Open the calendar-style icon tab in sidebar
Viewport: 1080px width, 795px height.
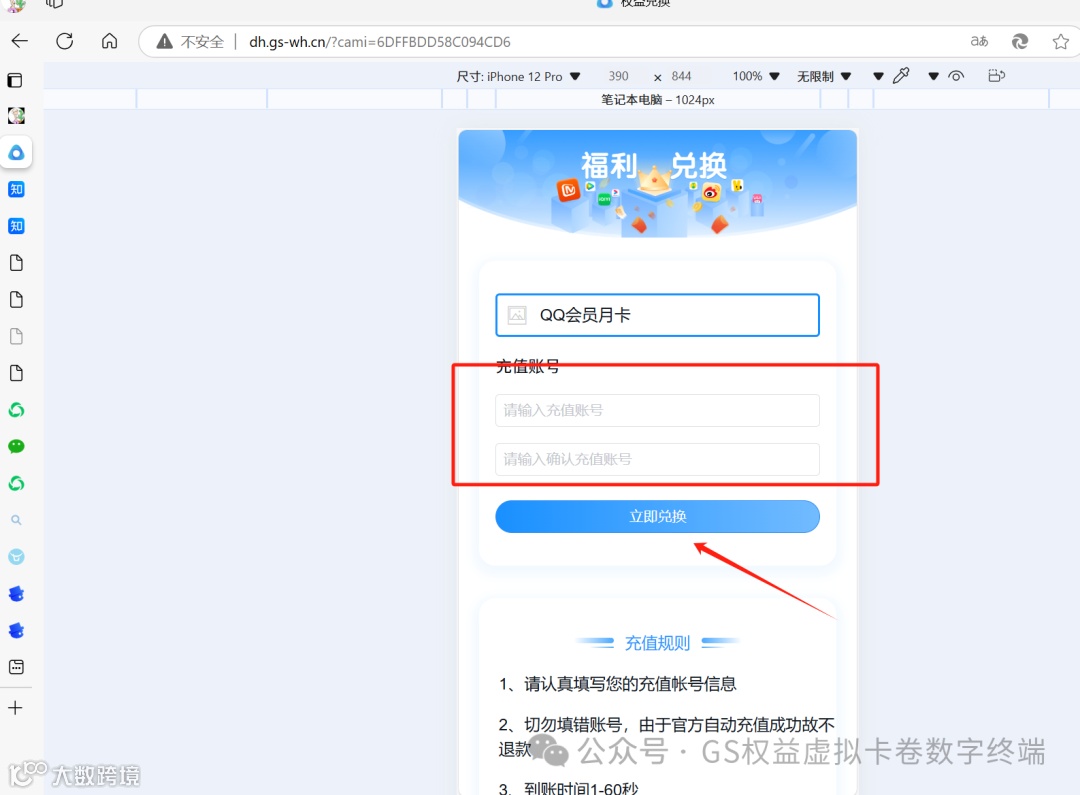pyautogui.click(x=16, y=667)
